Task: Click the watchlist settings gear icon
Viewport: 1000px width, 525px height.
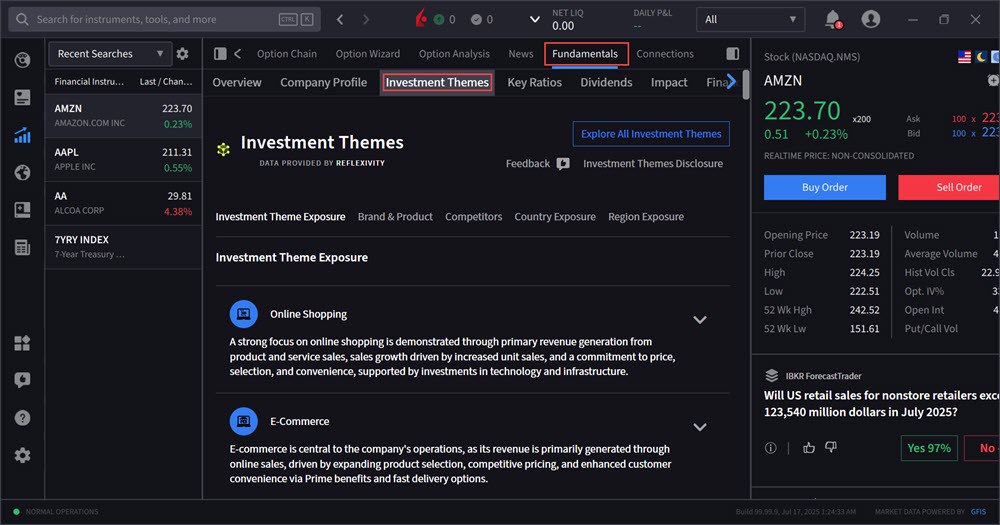Action: point(182,54)
